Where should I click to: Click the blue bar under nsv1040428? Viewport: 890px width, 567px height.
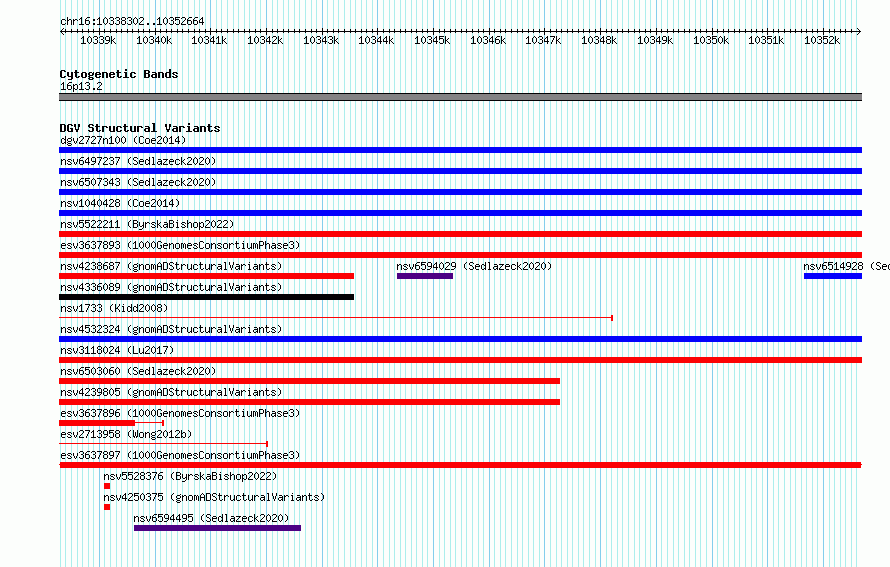[460, 213]
